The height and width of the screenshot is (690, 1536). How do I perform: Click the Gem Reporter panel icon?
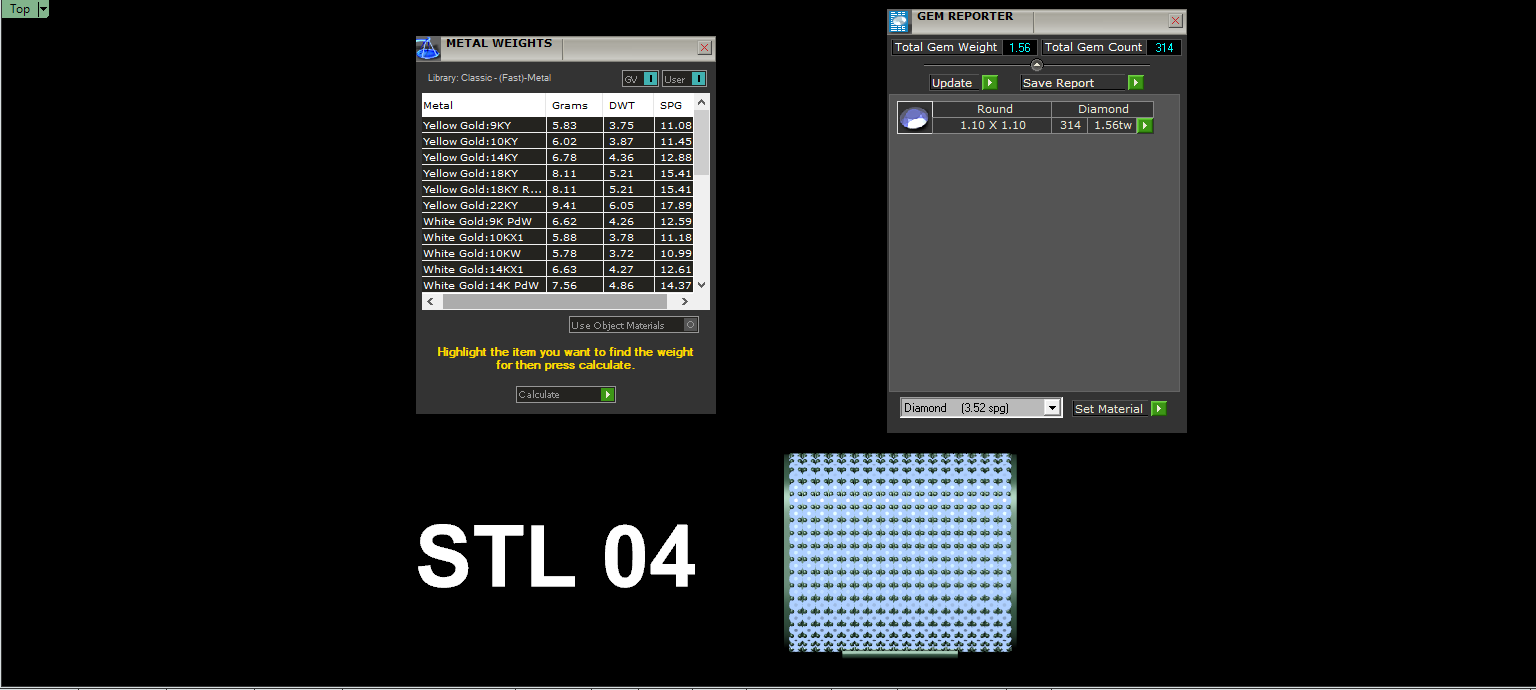coord(899,21)
